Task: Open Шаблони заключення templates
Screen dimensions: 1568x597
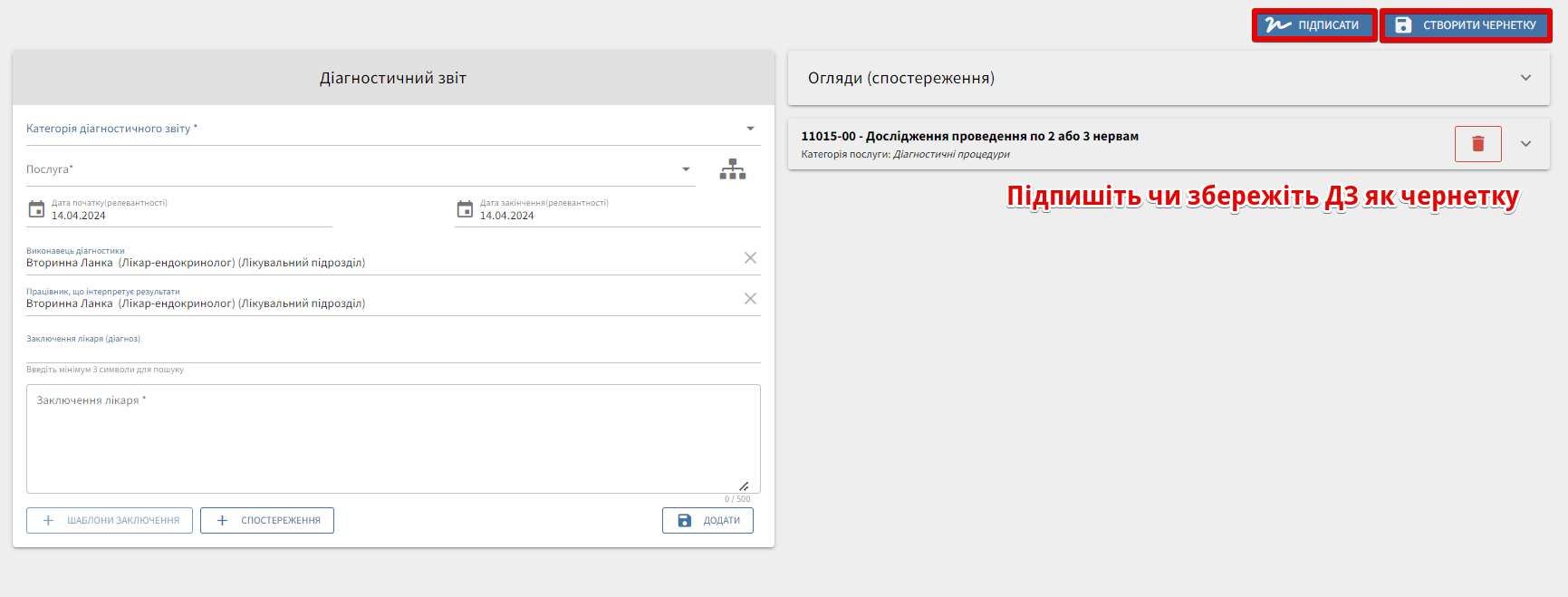Action: tap(110, 521)
